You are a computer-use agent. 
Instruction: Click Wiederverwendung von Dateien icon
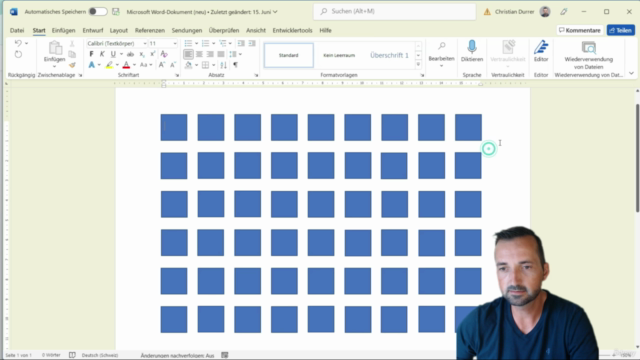589,47
